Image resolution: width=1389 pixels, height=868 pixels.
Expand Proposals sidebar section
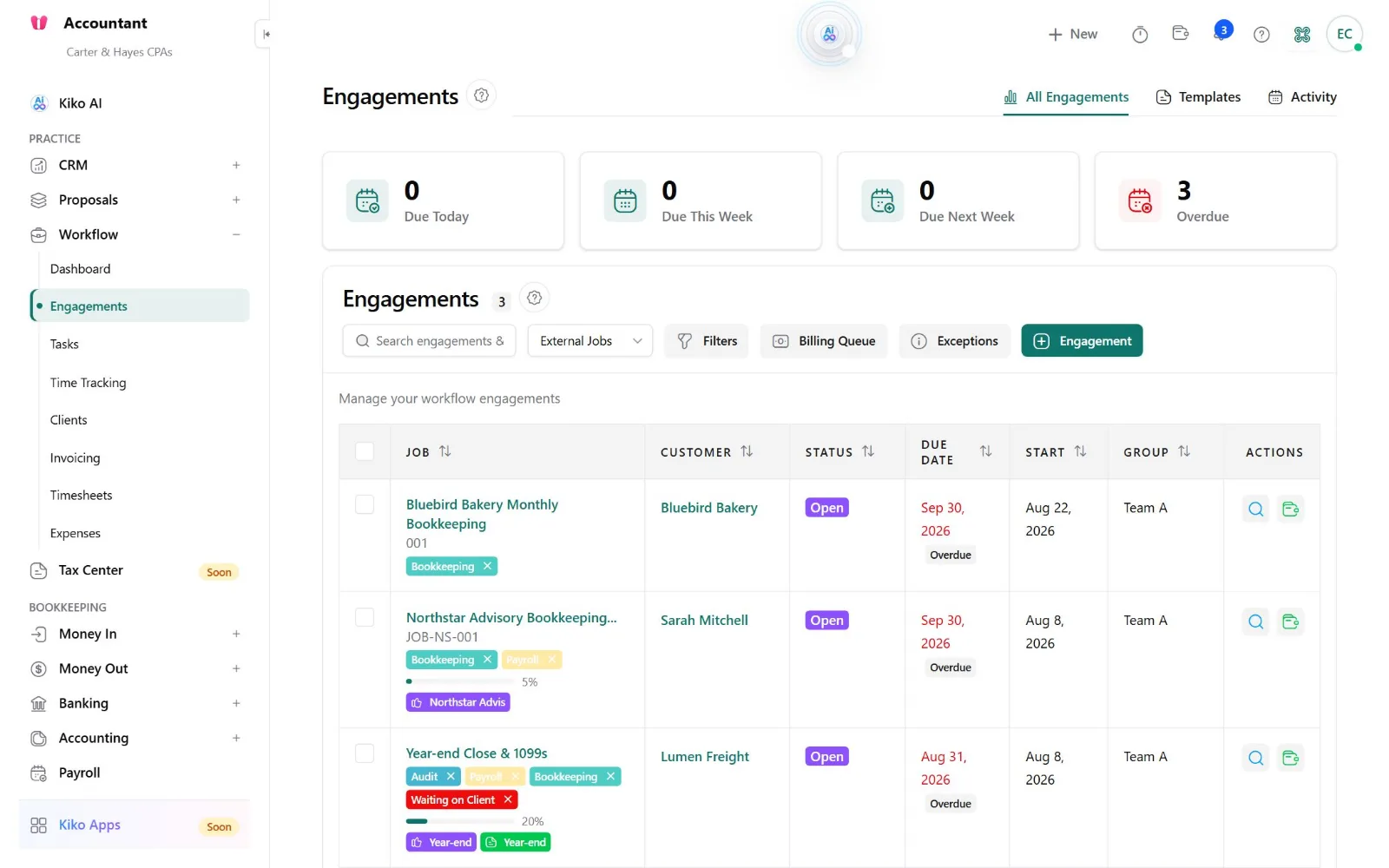point(236,200)
